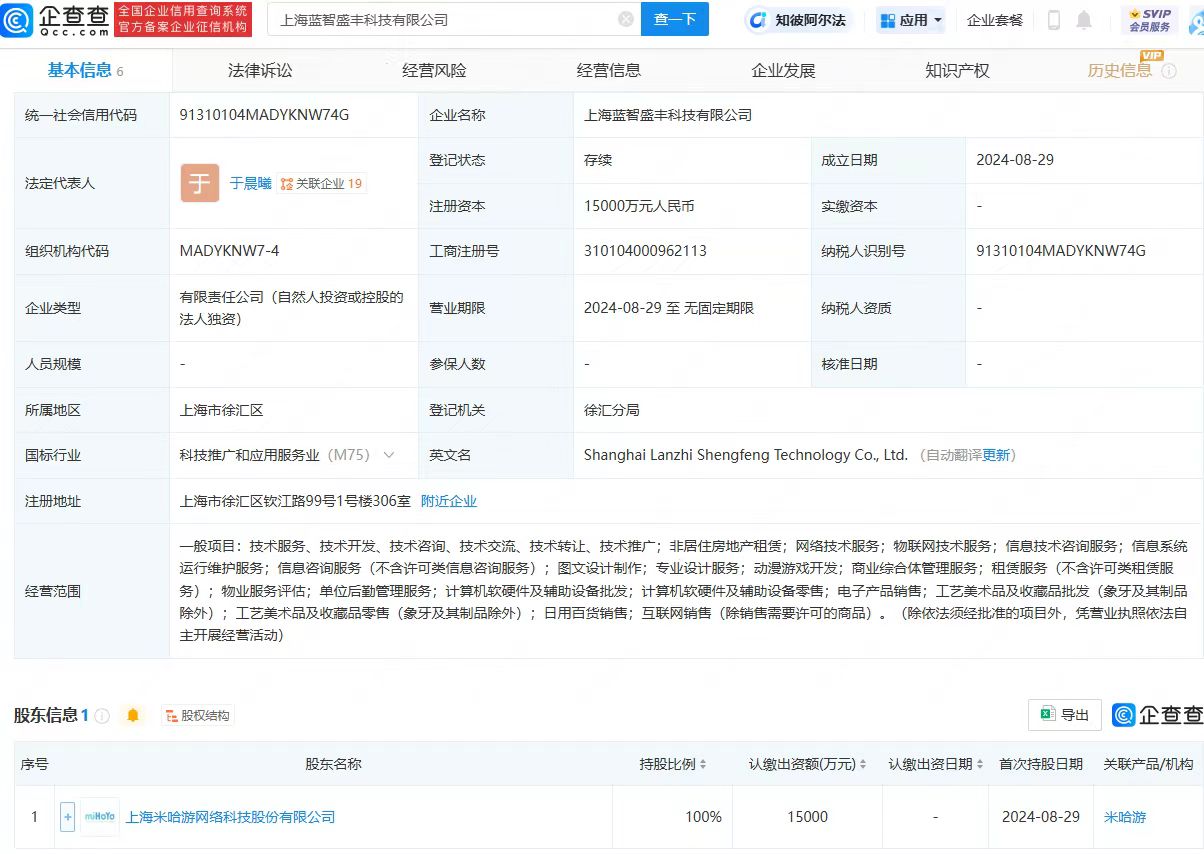Click the 导出 export button
Image resolution: width=1204 pixels, height=854 pixels.
(x=1065, y=714)
